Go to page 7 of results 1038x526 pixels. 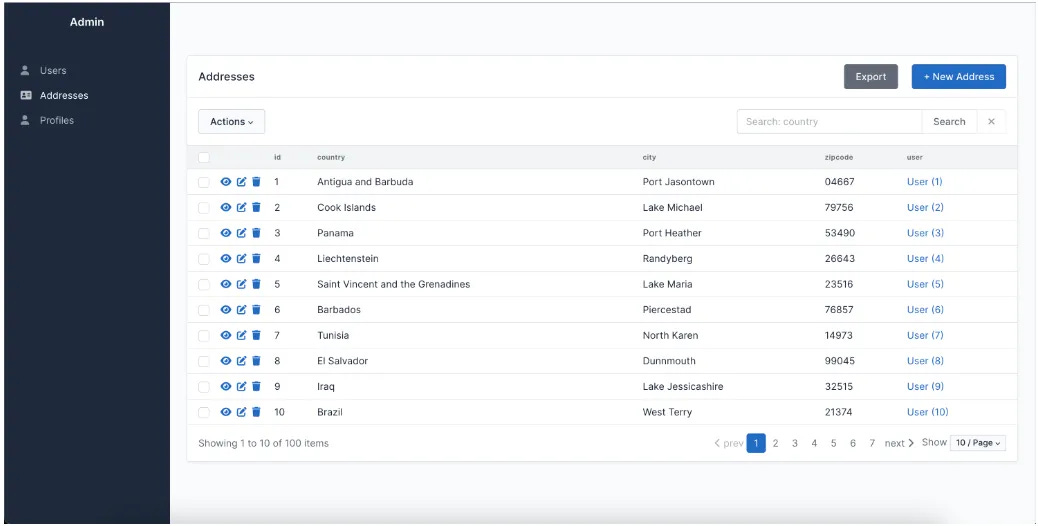click(x=872, y=443)
